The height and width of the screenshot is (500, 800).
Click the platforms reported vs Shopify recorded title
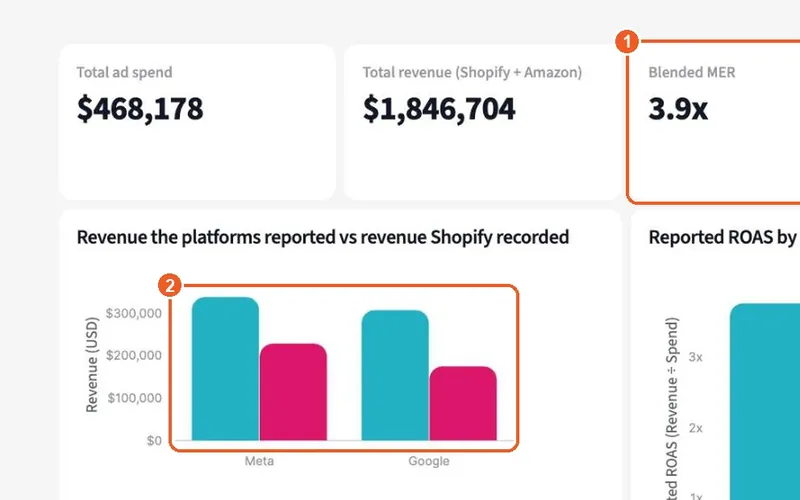pos(323,237)
